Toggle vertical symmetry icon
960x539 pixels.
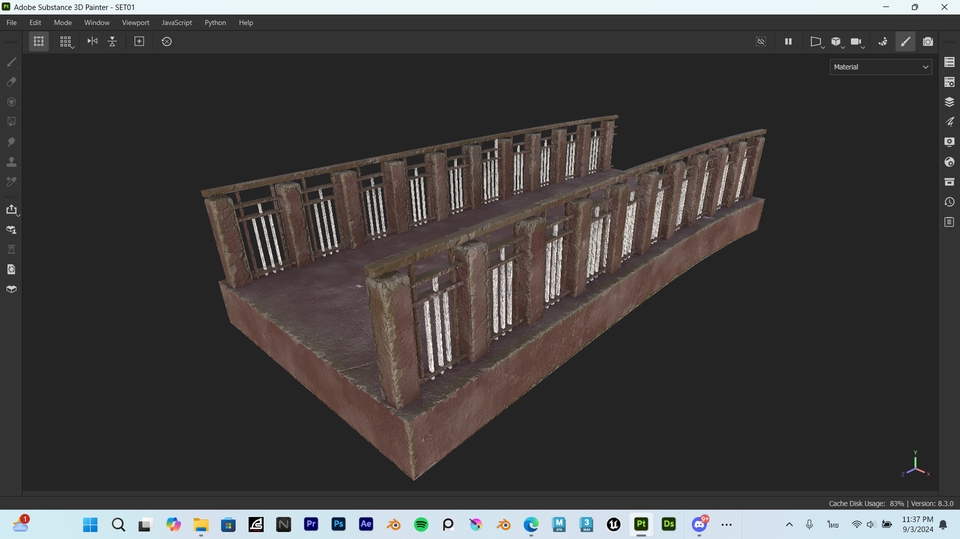tap(112, 41)
